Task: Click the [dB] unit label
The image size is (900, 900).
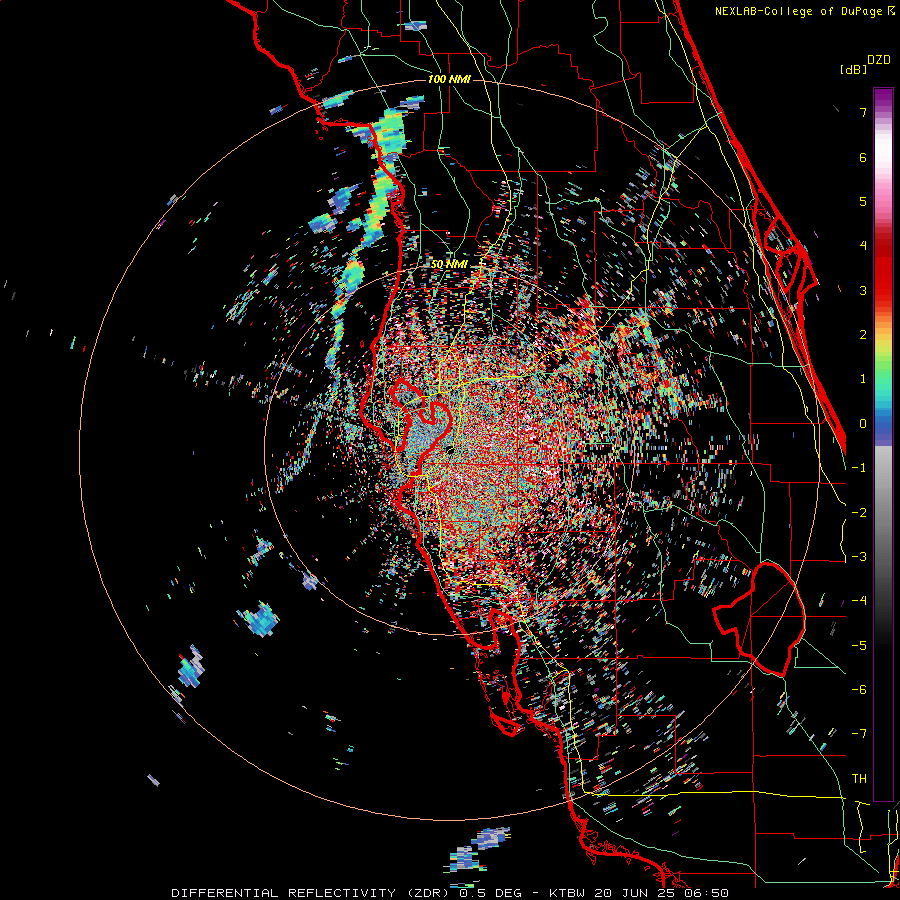Action: 853,69
